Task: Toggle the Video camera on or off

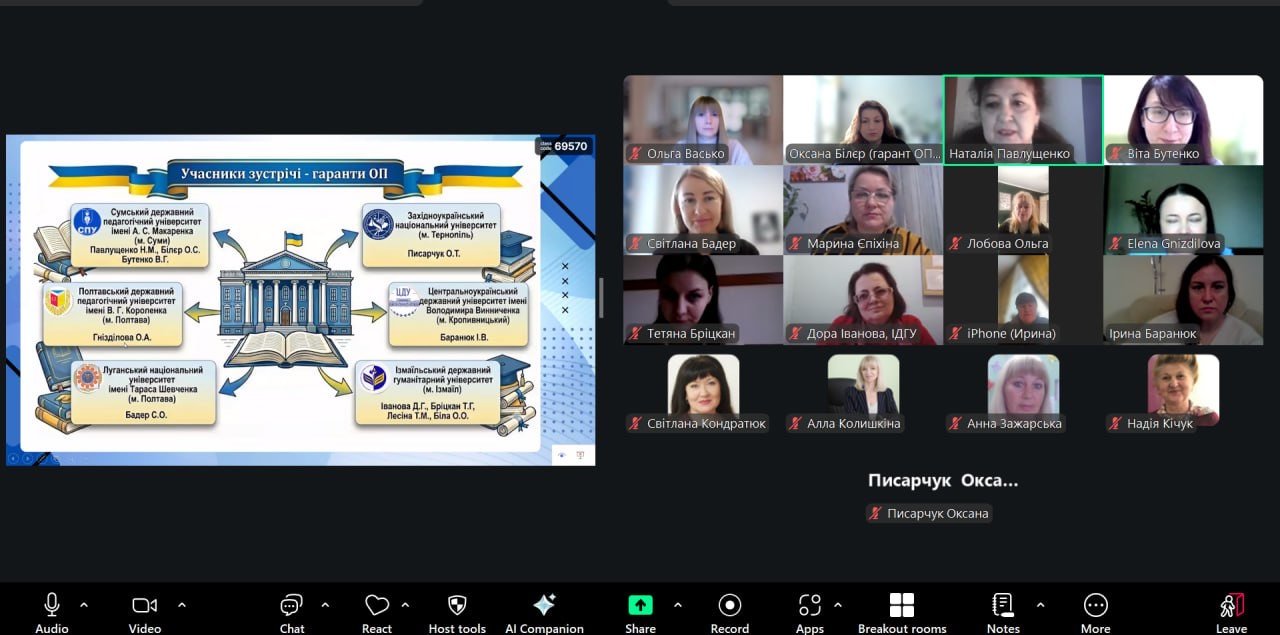Action: click(145, 606)
